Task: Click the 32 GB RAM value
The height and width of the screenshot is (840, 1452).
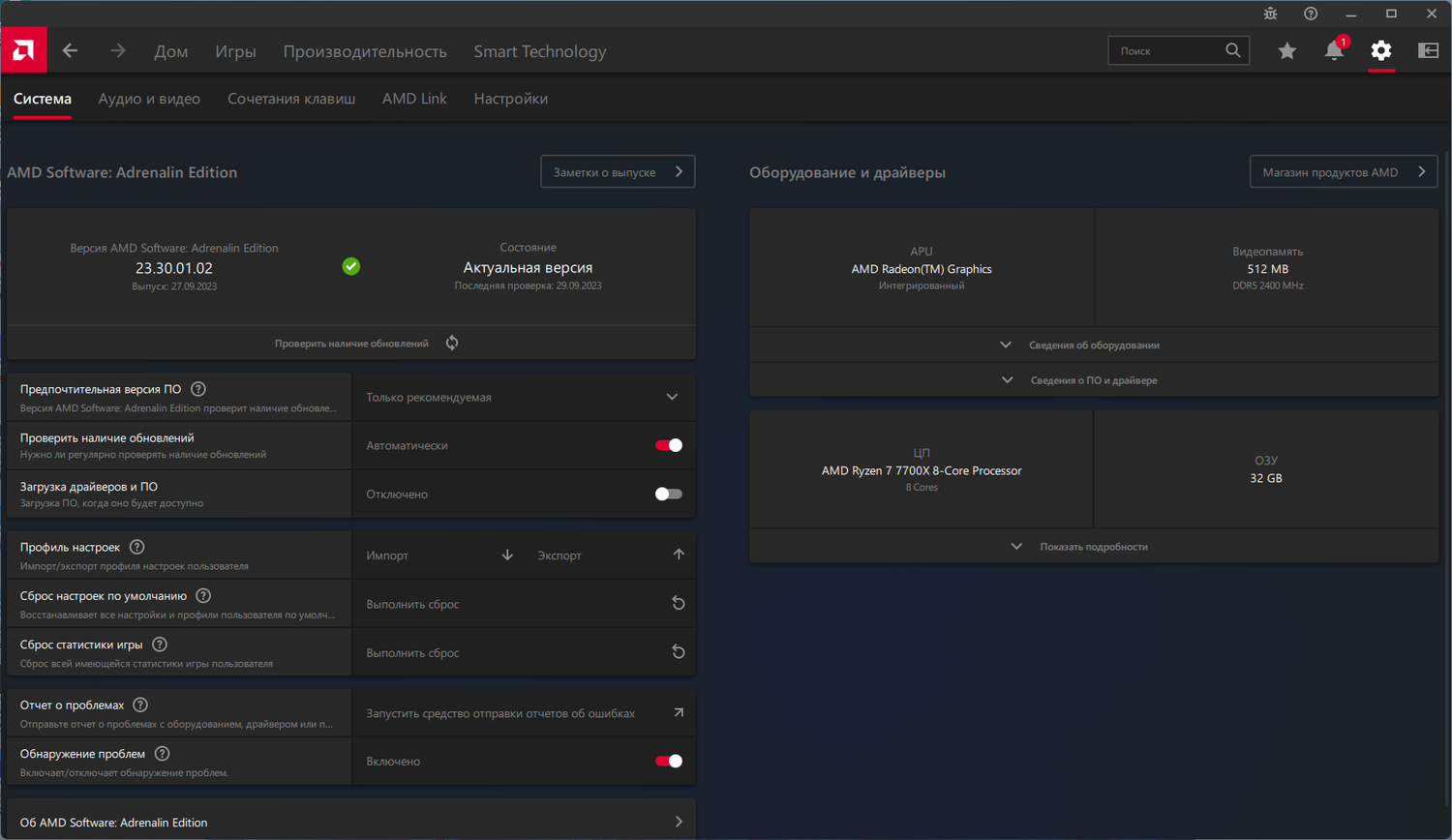Action: (x=1266, y=478)
